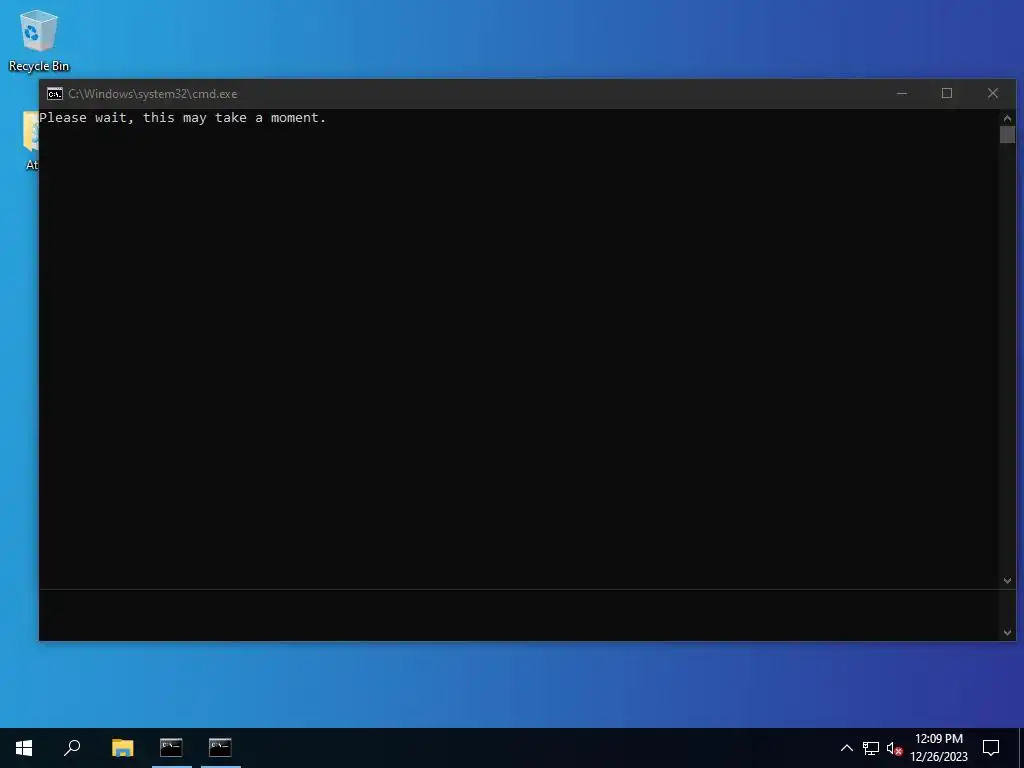Launch File Explorer from the taskbar
Image resolution: width=1024 pixels, height=768 pixels.
pyautogui.click(x=122, y=748)
